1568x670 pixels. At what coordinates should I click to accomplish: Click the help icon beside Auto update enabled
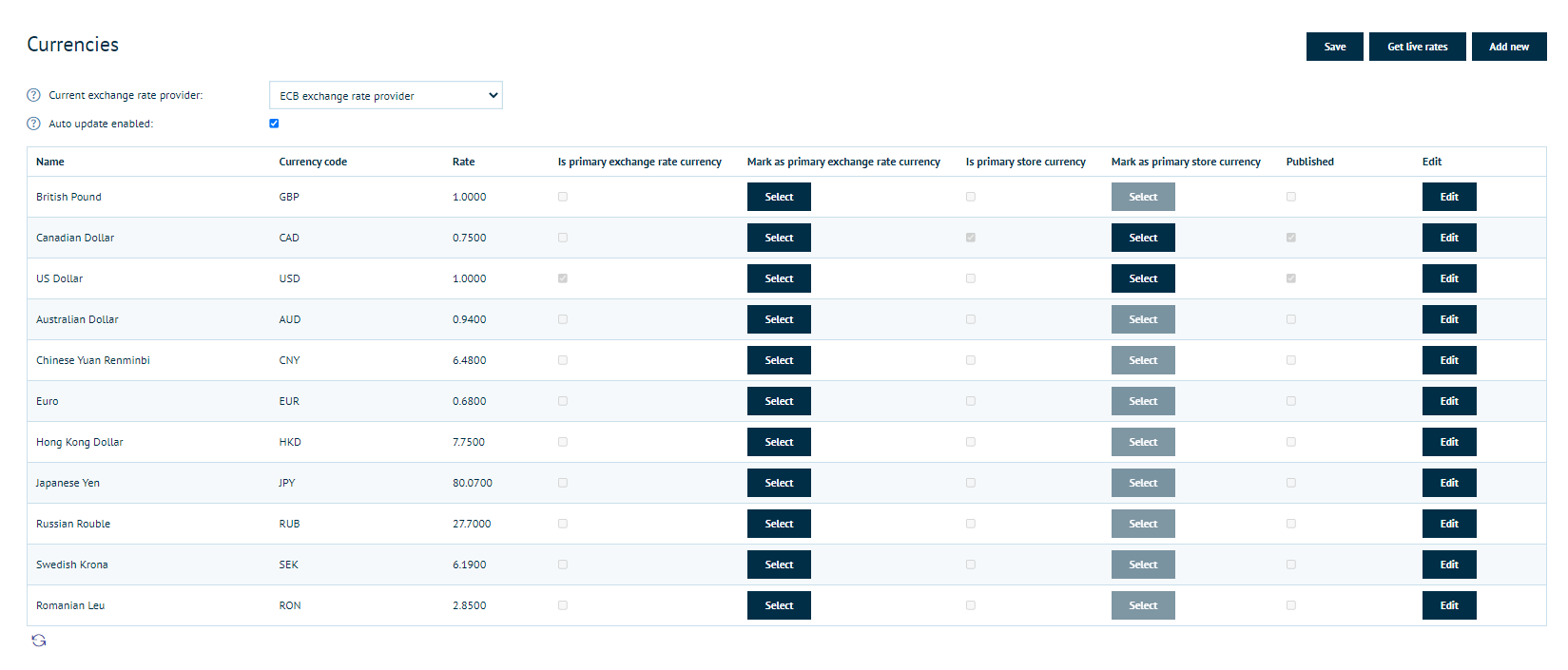(x=34, y=124)
